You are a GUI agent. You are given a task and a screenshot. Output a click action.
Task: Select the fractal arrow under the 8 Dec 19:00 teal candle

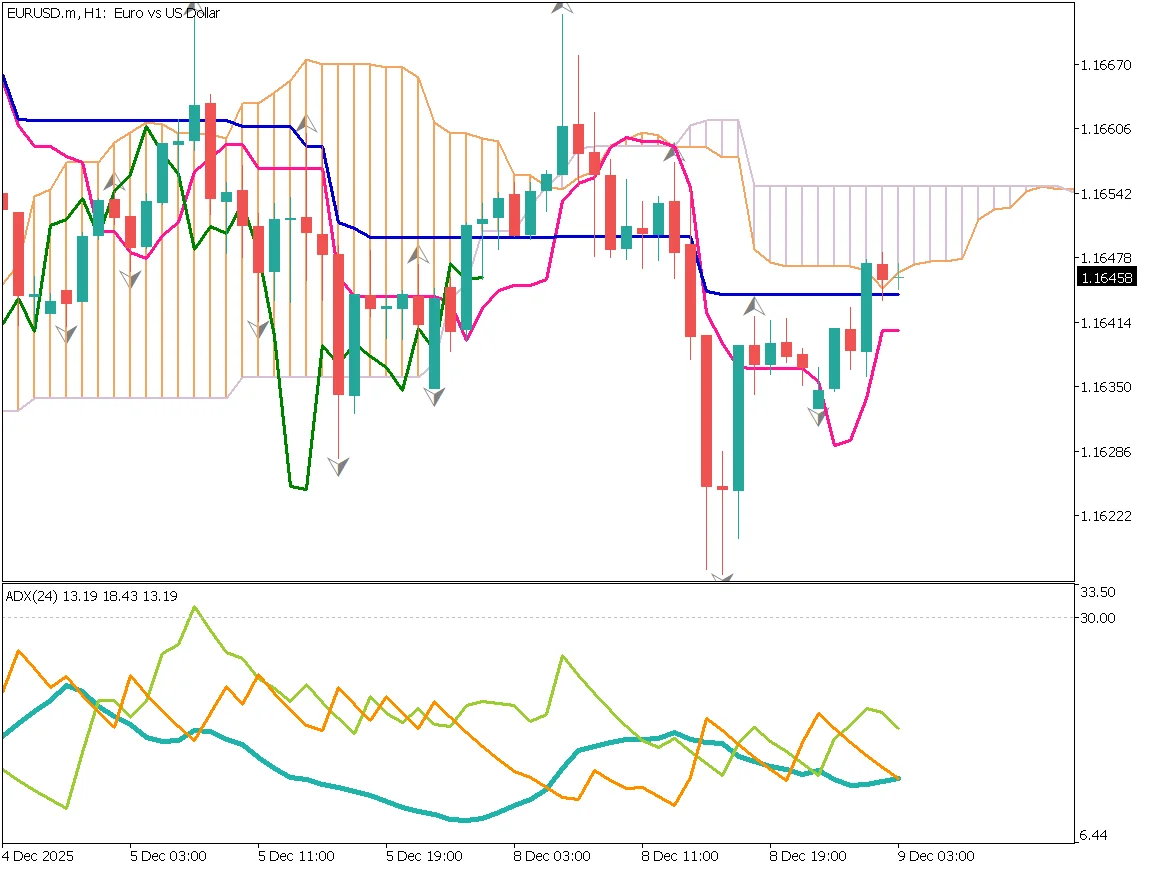[819, 416]
